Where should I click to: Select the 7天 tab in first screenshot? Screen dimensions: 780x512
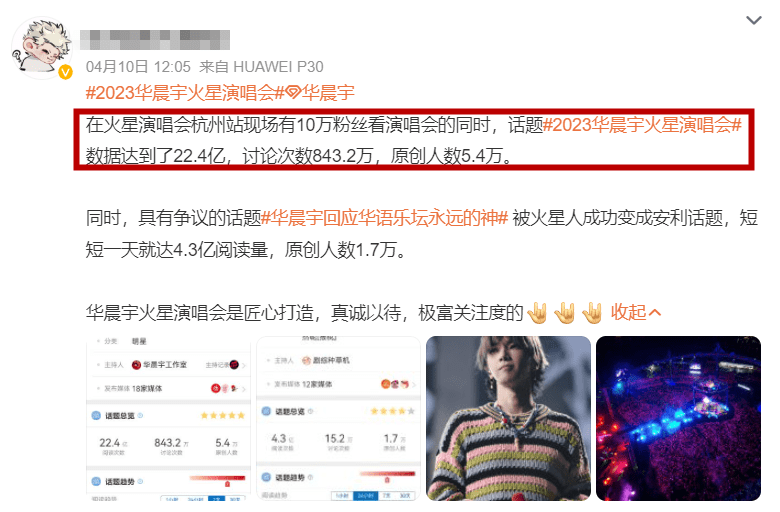(x=216, y=498)
